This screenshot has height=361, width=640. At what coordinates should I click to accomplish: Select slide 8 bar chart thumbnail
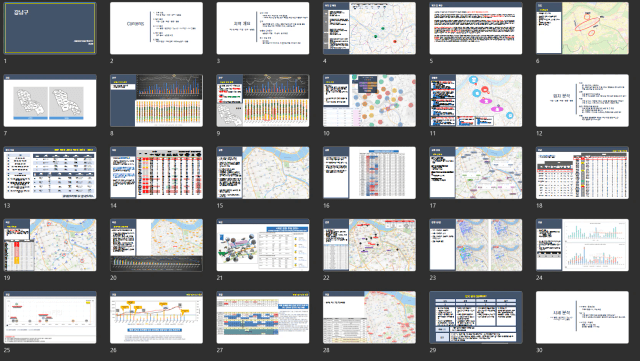[x=156, y=100]
